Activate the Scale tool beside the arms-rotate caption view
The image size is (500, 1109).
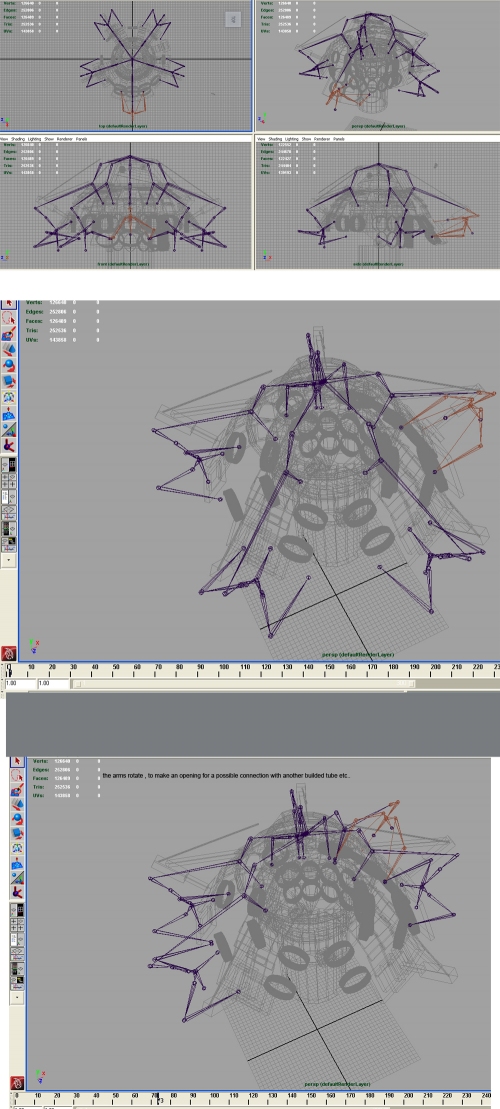coord(17,833)
